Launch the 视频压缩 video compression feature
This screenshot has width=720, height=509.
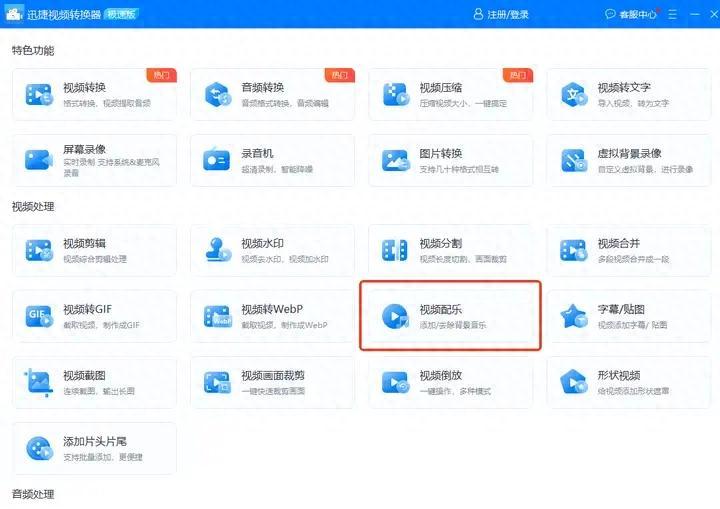(x=450, y=94)
